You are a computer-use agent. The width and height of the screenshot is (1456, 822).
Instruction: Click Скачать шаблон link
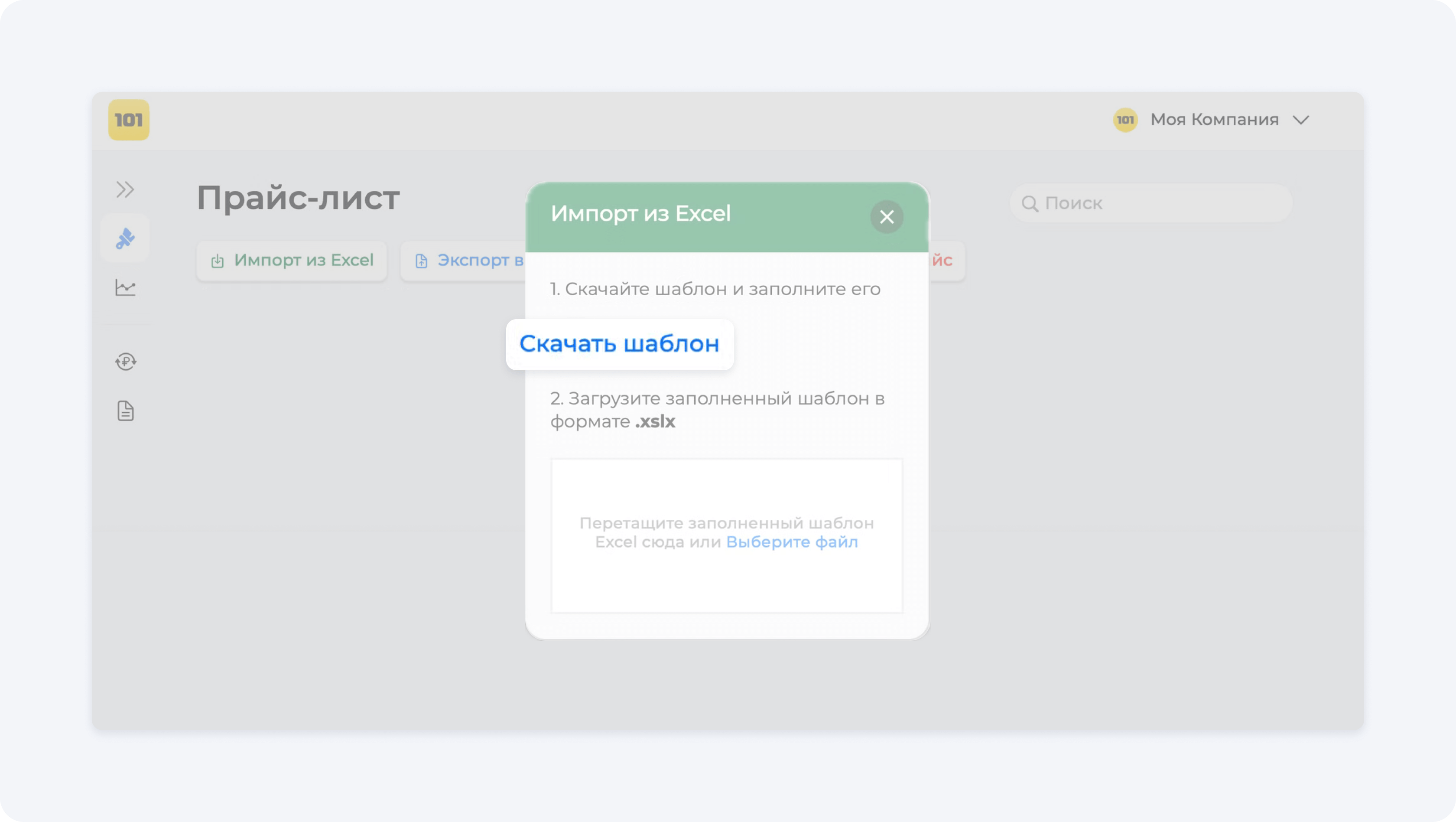(619, 344)
